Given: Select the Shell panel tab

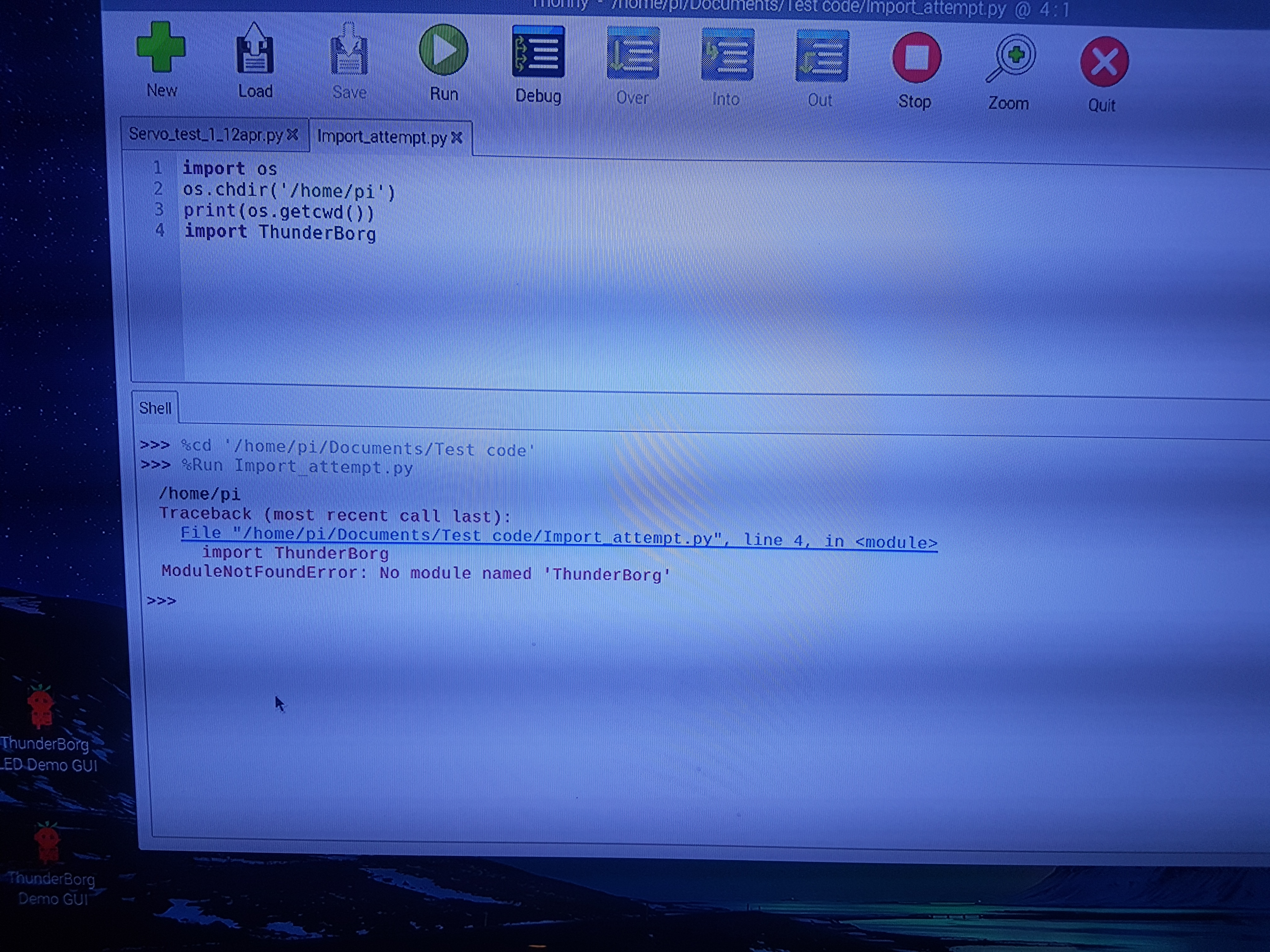Looking at the screenshot, I should click(x=155, y=408).
